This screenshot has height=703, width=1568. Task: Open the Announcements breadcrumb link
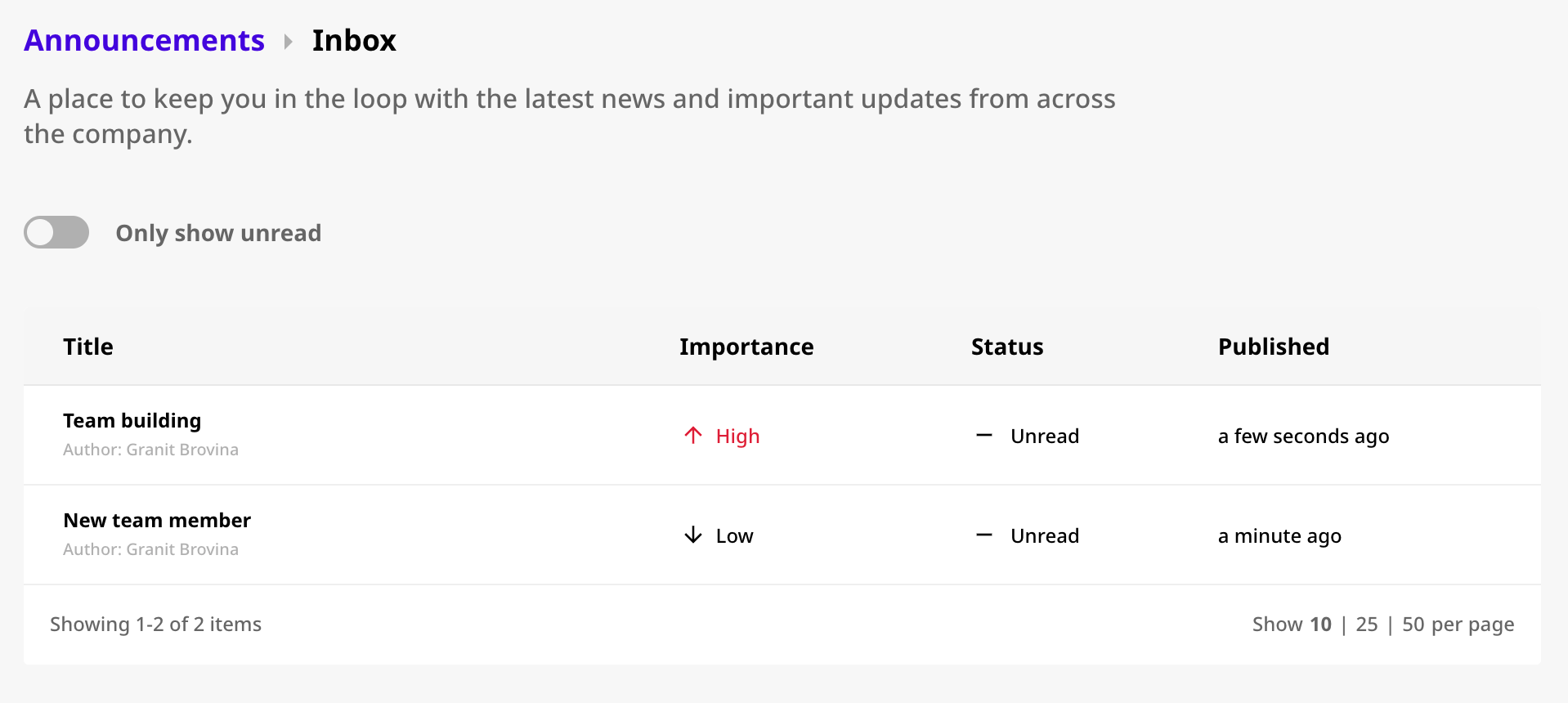tap(144, 41)
